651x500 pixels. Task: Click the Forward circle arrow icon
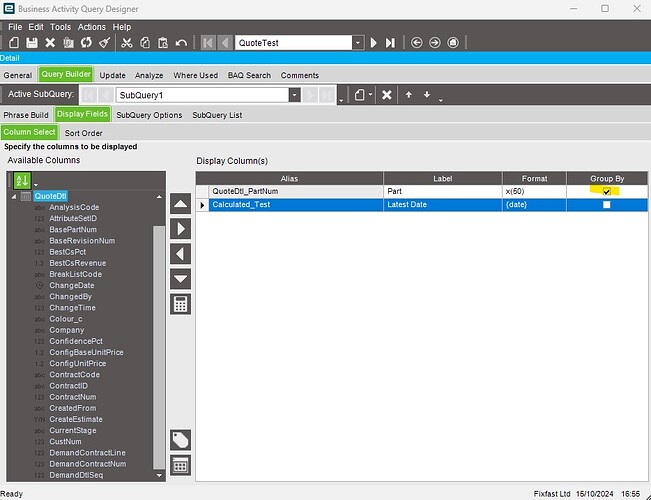[435, 43]
